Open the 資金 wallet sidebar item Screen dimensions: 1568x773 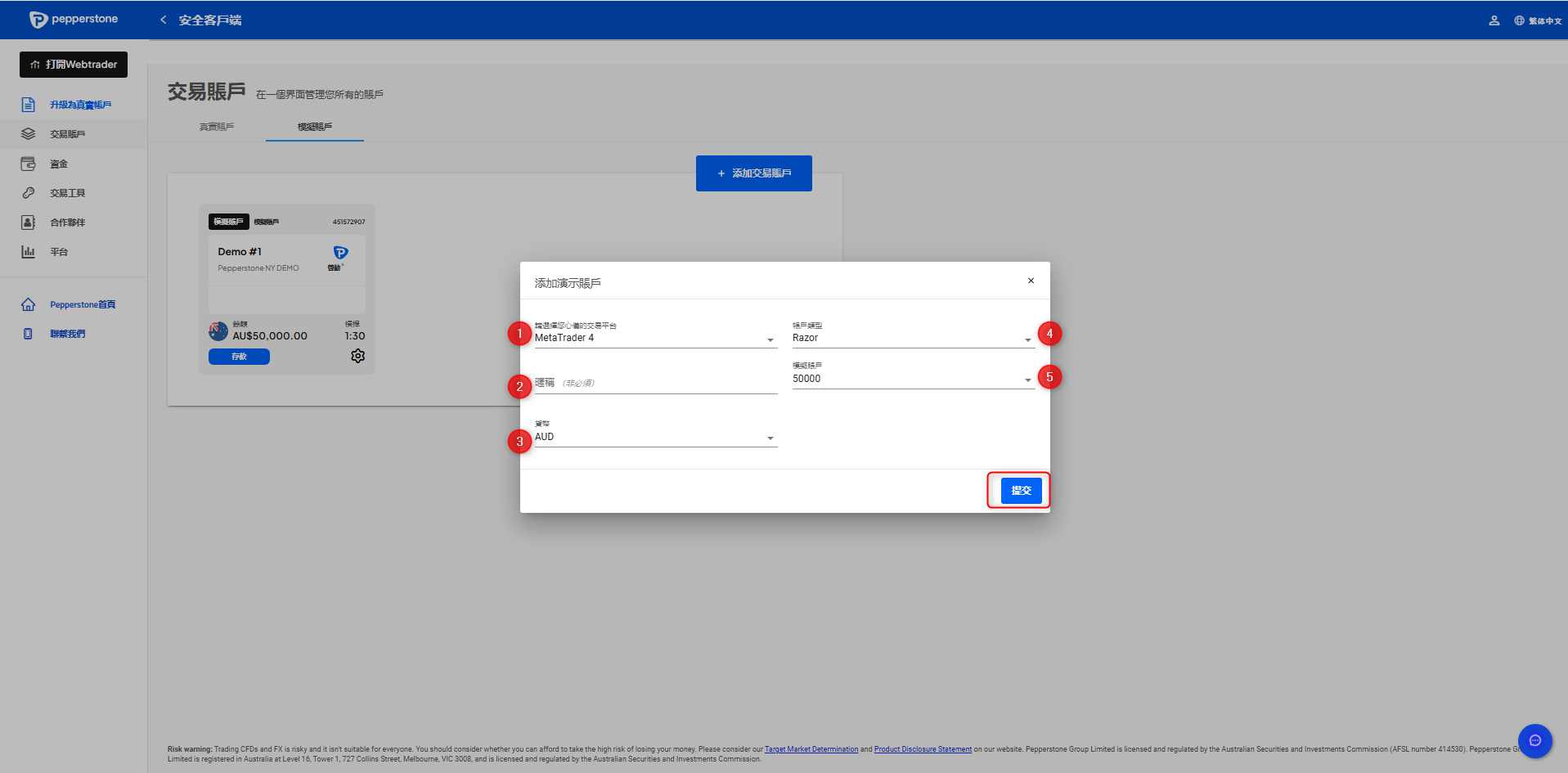pyautogui.click(x=58, y=164)
